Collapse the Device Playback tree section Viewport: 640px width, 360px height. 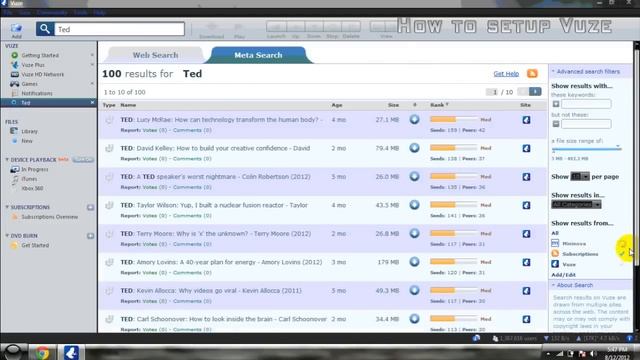click(7, 160)
